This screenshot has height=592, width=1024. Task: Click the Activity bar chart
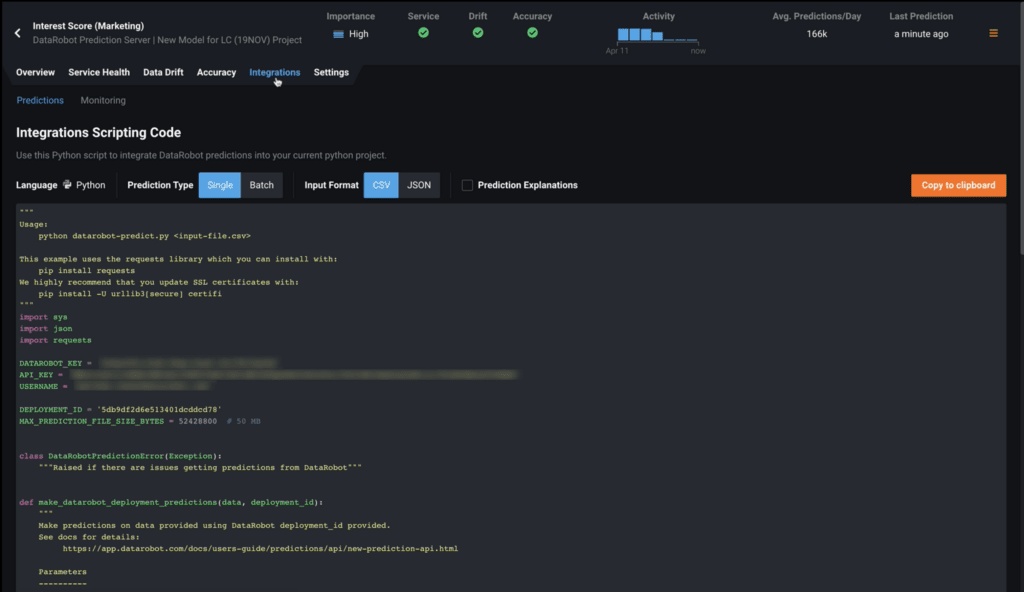pos(658,35)
